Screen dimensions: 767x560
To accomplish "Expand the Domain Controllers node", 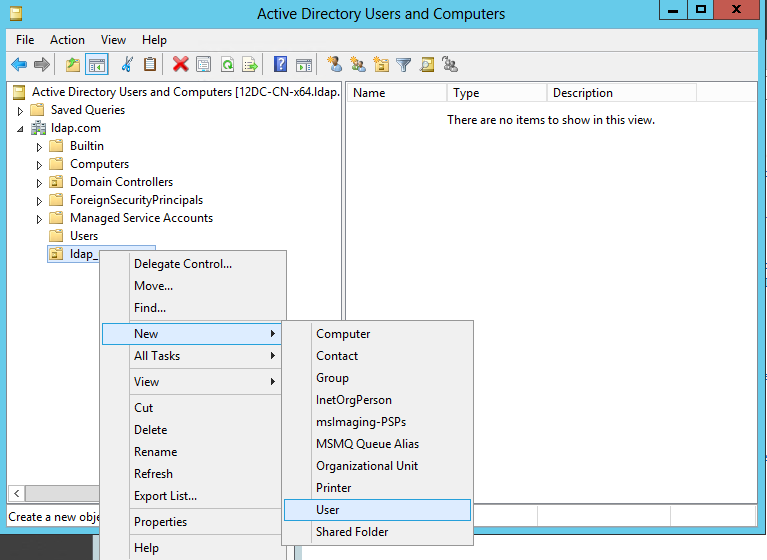I will point(39,183).
